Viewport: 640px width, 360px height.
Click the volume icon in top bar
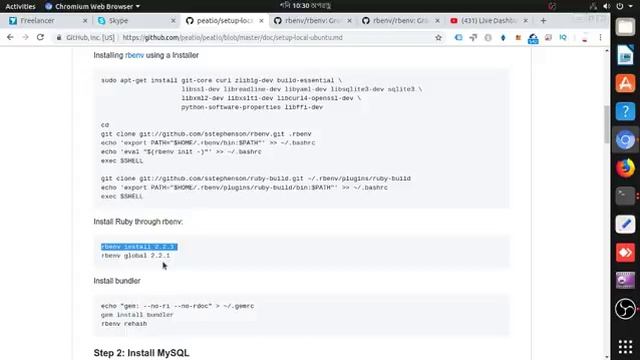607,6
